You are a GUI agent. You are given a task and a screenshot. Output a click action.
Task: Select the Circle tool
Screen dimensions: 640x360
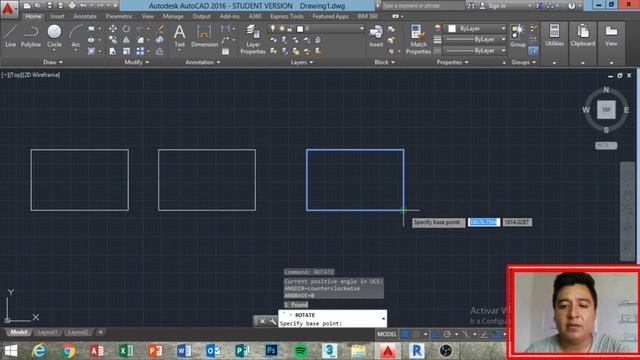54,36
